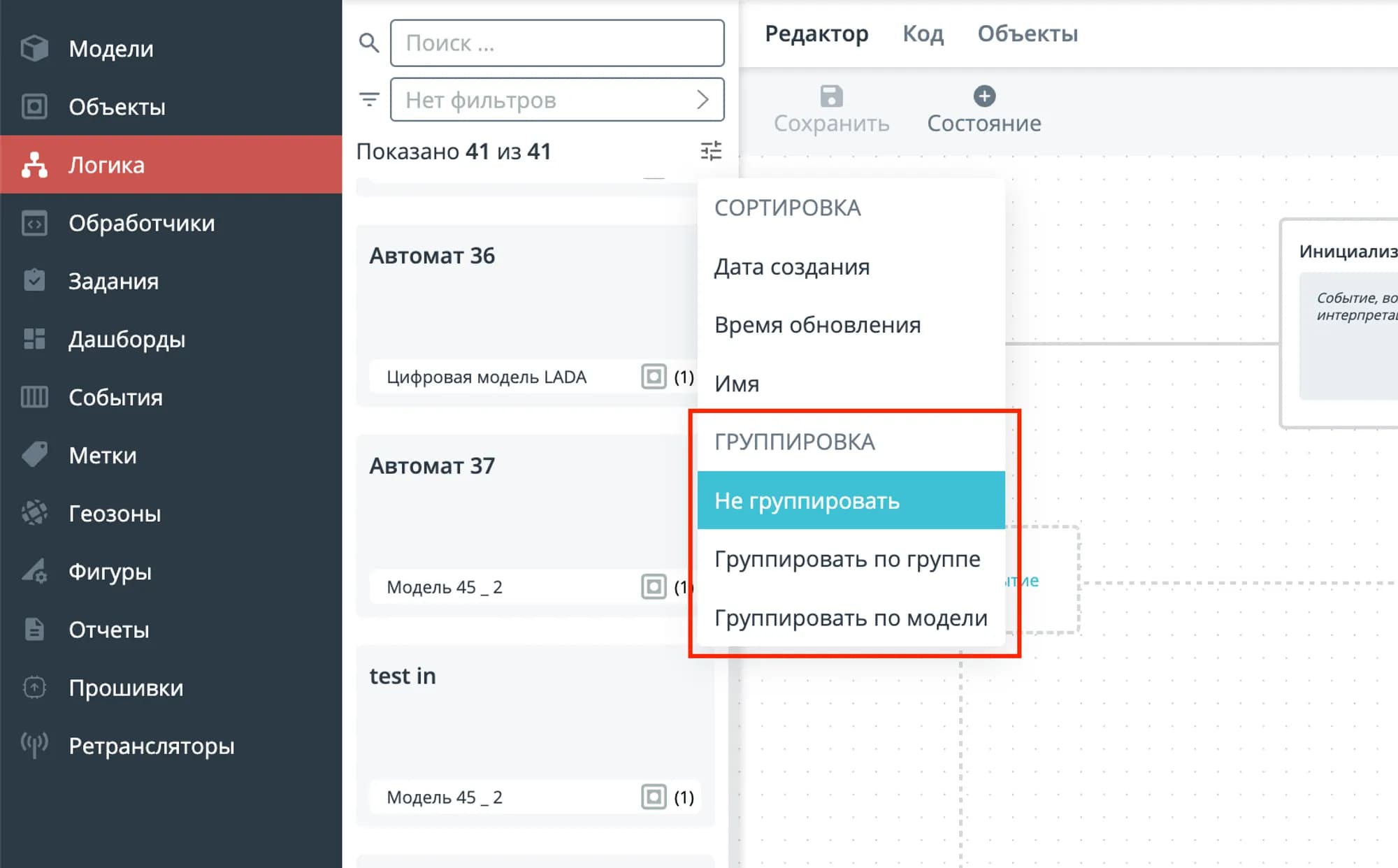1398x868 pixels.
Task: Switch to the Объекты tab
Action: pyautogui.click(x=1027, y=34)
